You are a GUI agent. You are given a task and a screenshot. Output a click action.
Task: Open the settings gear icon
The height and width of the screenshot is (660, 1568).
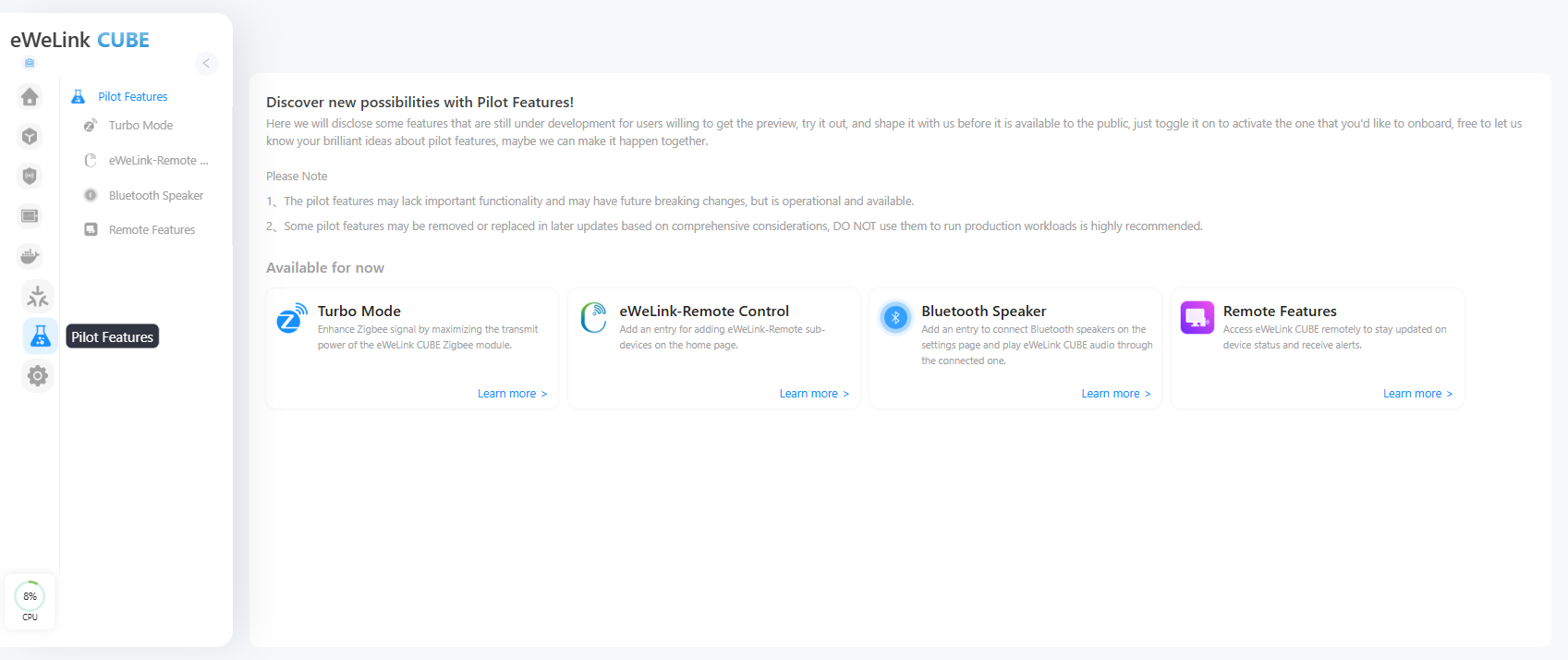click(38, 376)
